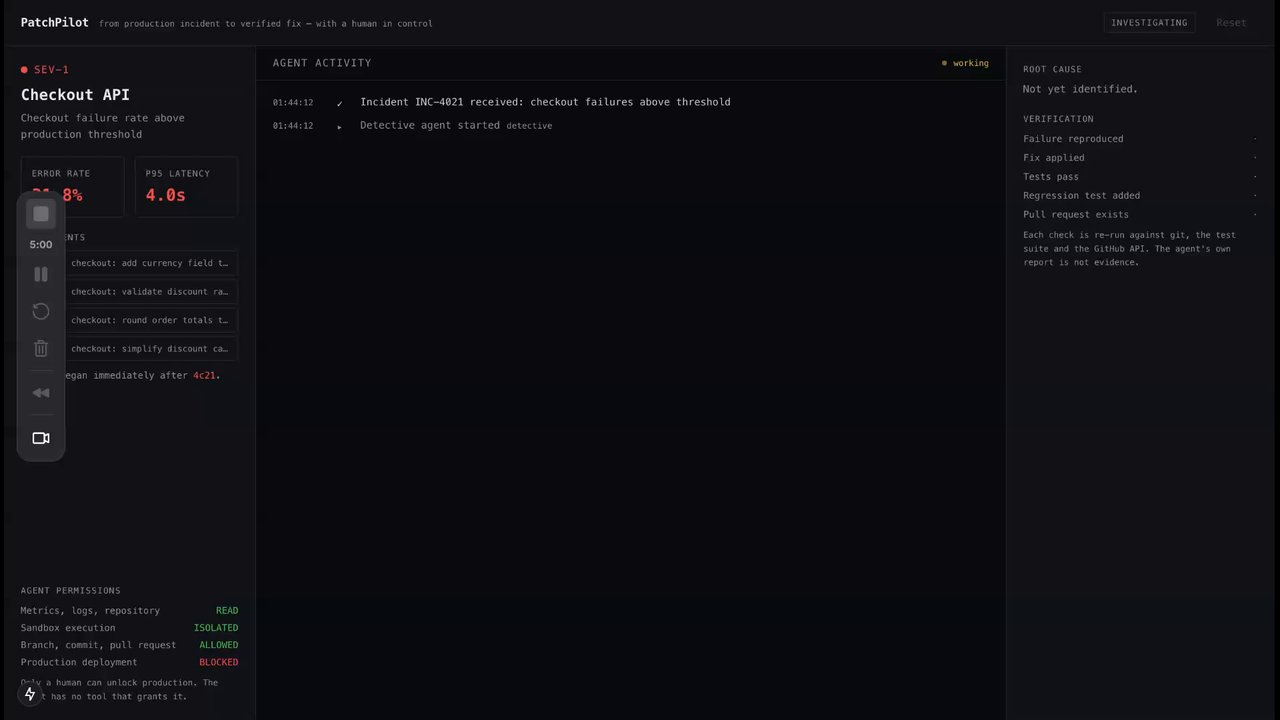The image size is (1280, 720).
Task: Click the checkmark beside Incident INC-4021 received
Action: coord(340,103)
